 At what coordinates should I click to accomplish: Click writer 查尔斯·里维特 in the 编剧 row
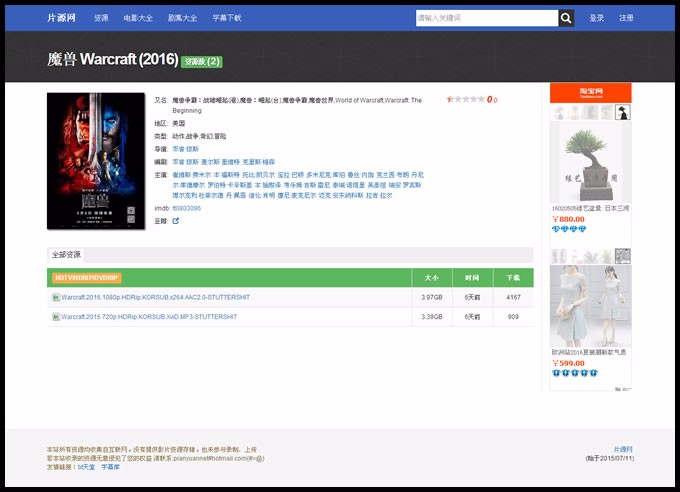pos(220,162)
